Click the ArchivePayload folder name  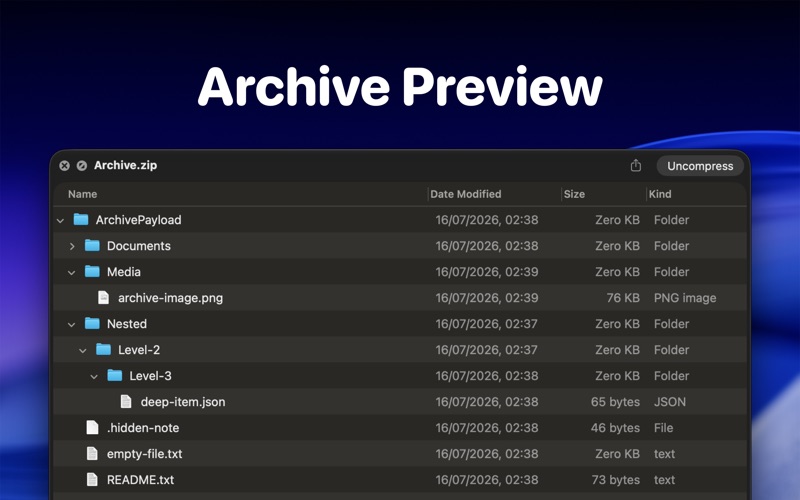(x=138, y=220)
